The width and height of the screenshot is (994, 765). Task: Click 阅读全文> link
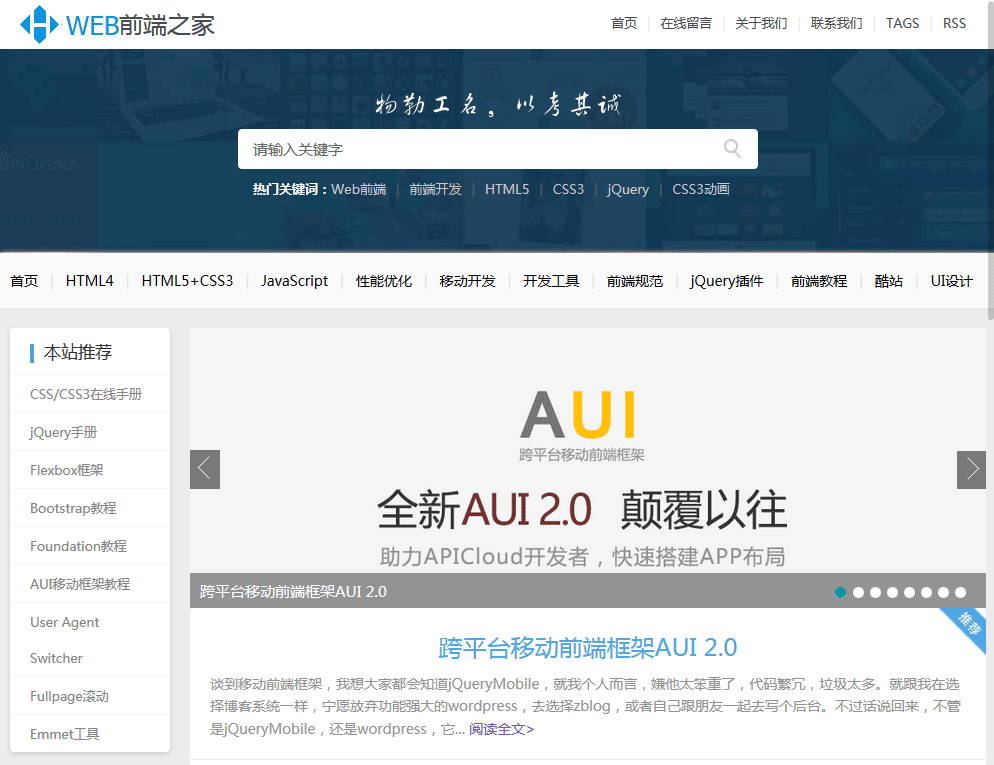click(x=501, y=729)
